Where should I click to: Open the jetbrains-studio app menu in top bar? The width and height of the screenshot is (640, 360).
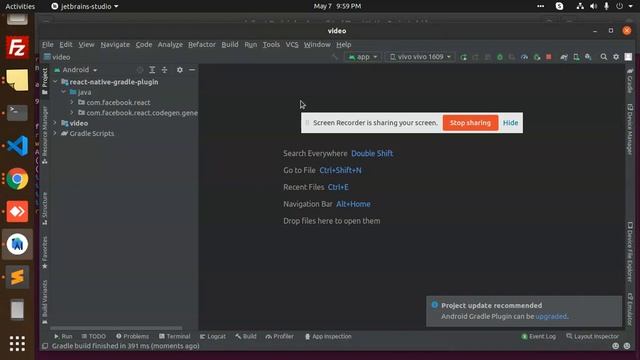pos(85,6)
